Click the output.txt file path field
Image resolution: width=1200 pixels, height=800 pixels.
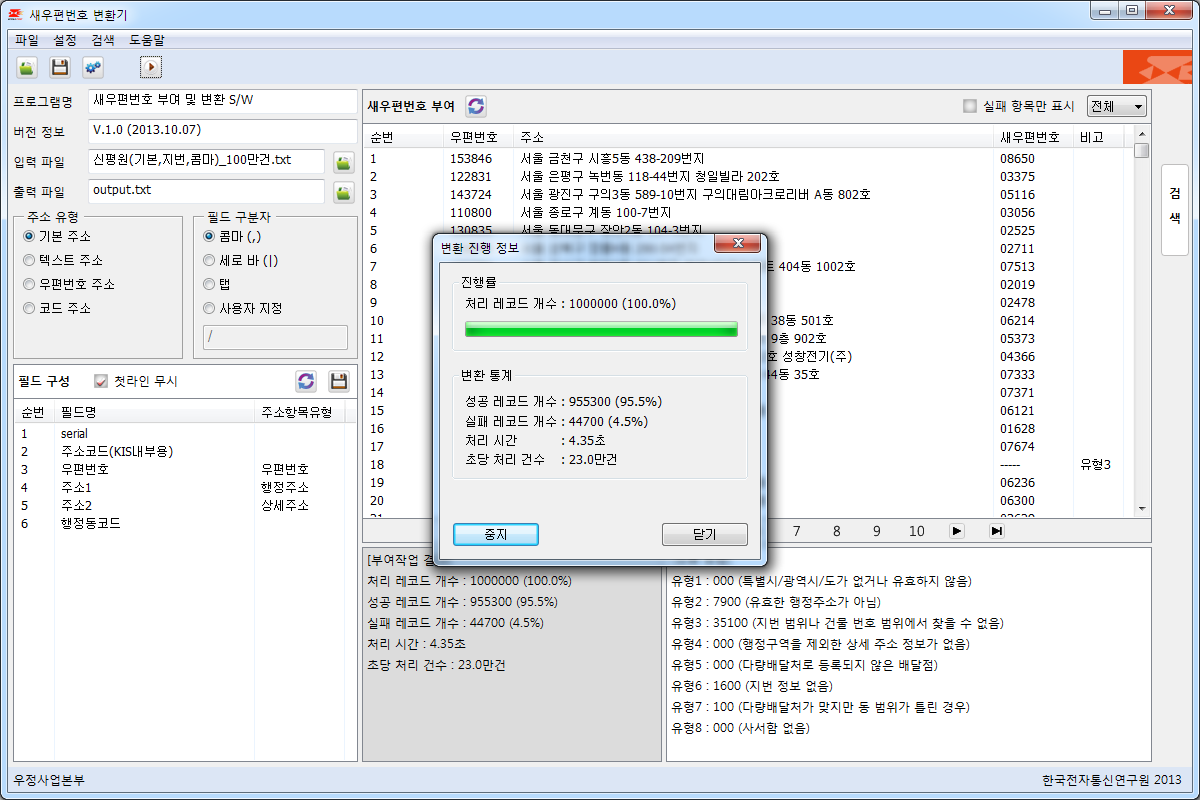(x=207, y=190)
